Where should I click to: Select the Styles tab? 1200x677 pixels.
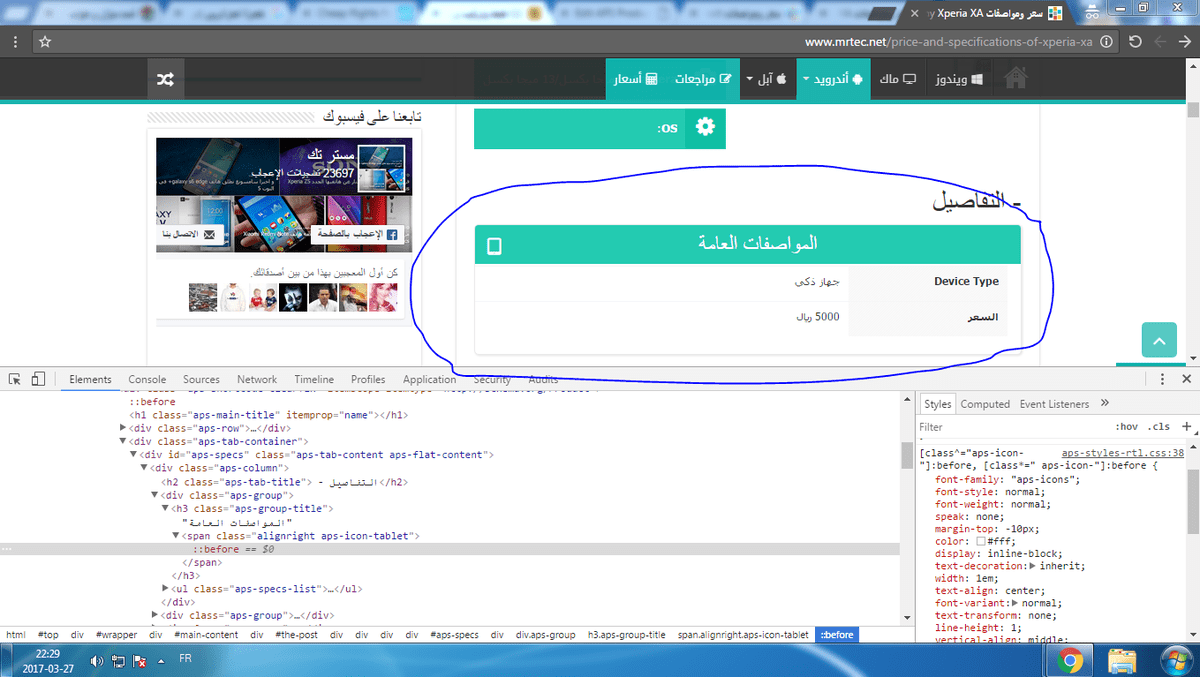click(x=938, y=404)
